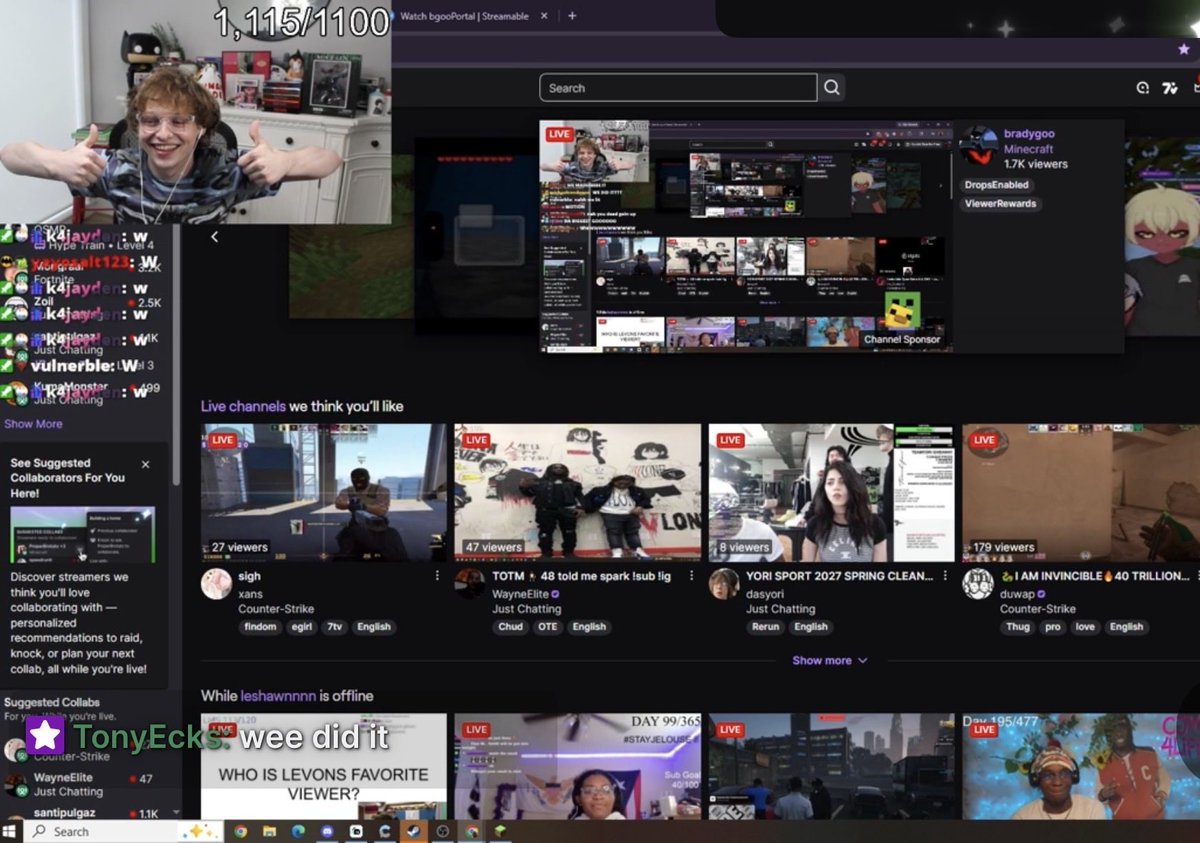The image size is (1200, 843).
Task: Select the Chud tag
Action: 511,627
